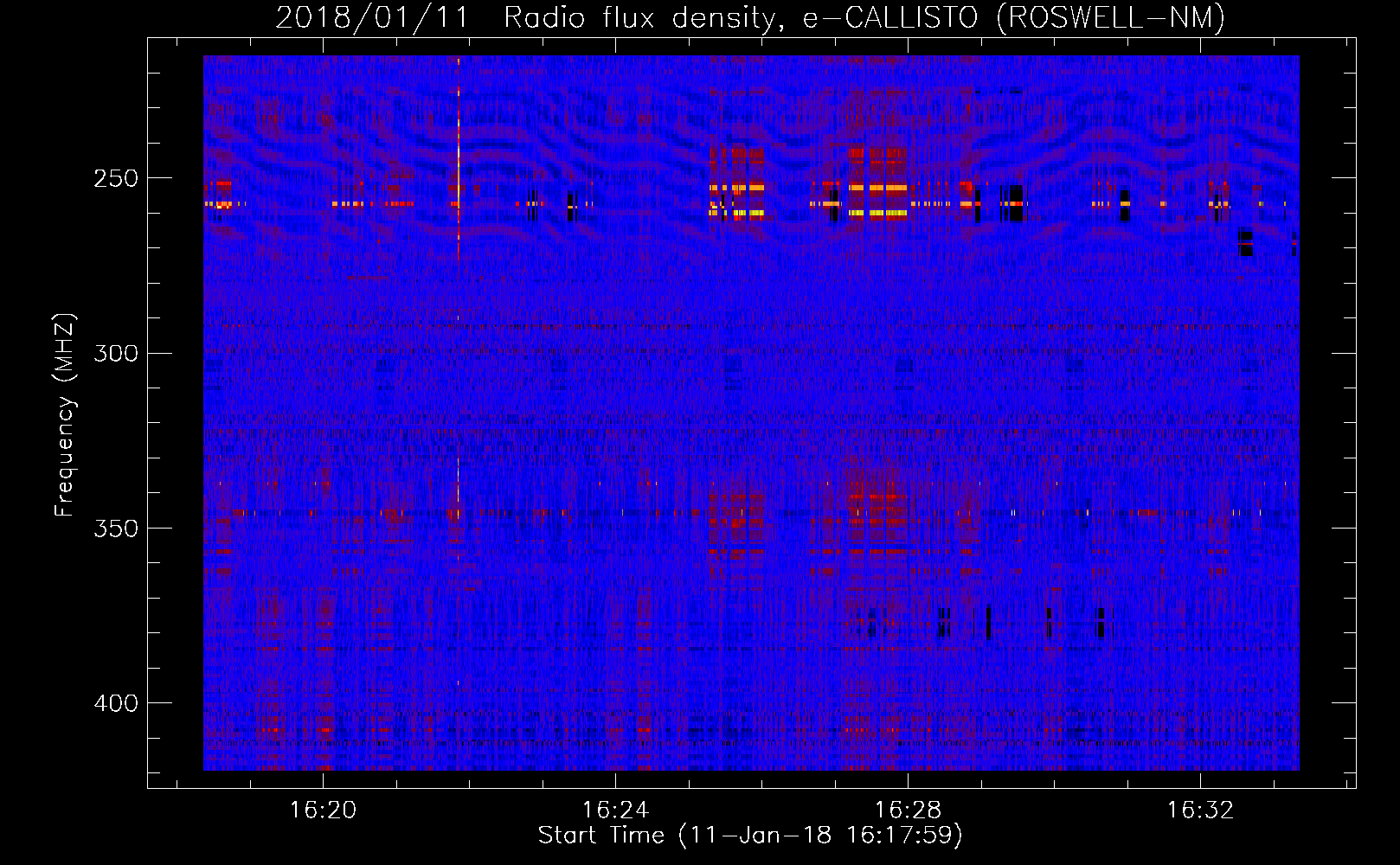Click the 400 frequency tick label

click(x=116, y=703)
